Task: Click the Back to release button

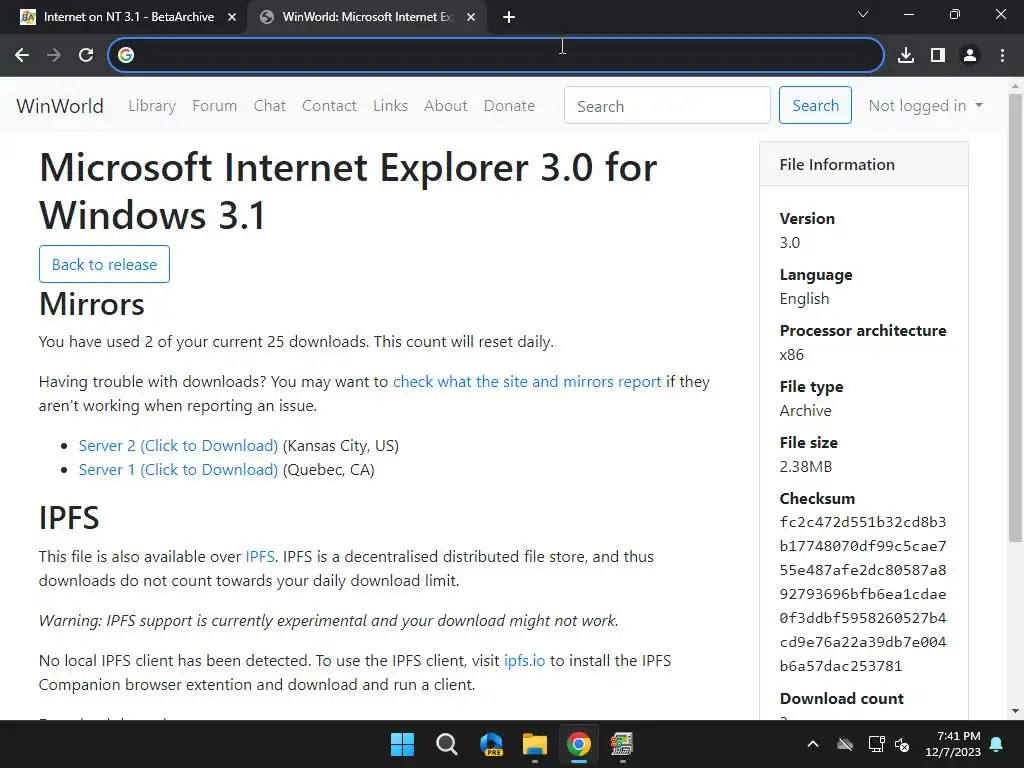Action: pyautogui.click(x=104, y=264)
